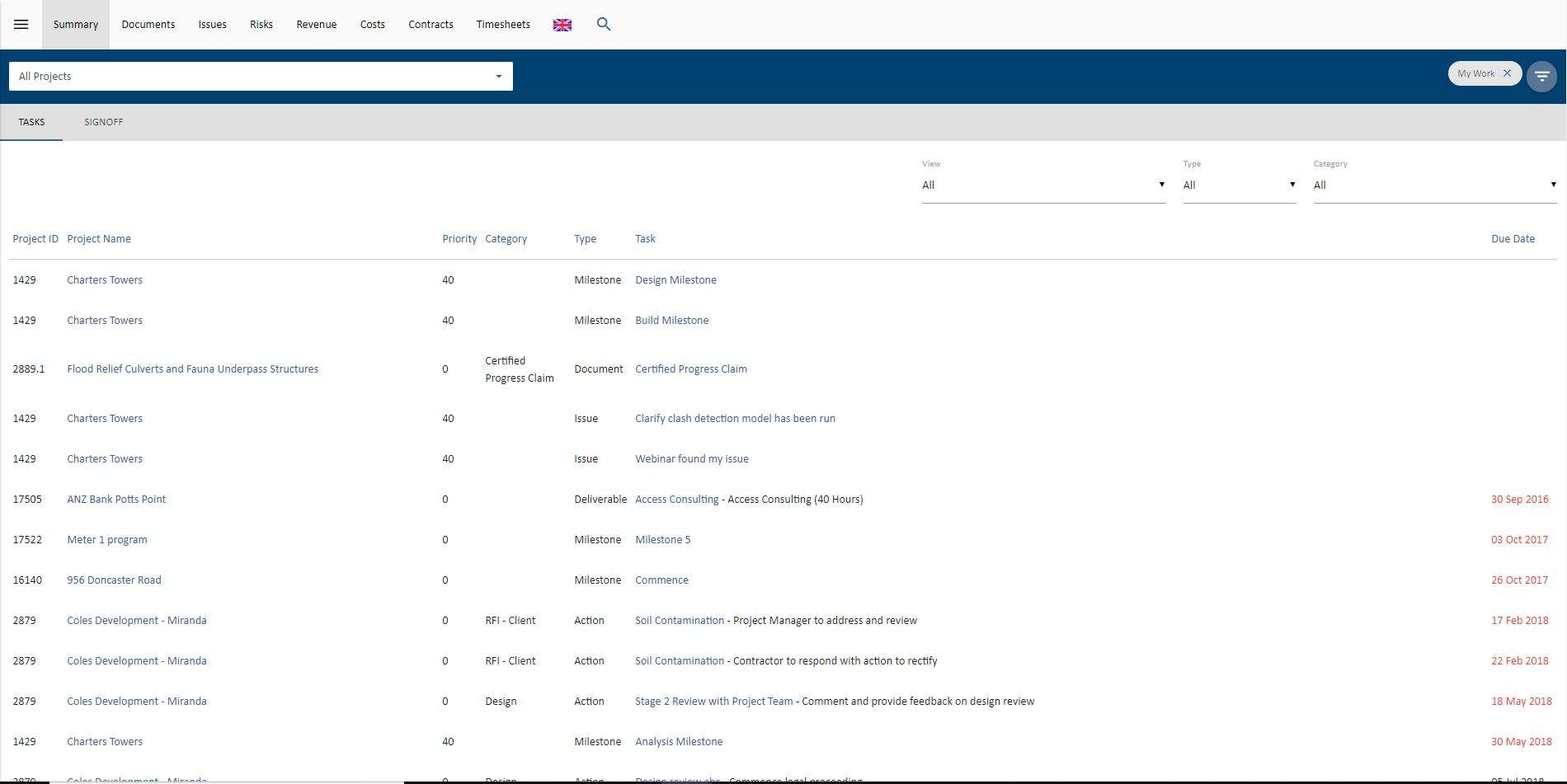Open the Category filter dropdown

tap(1434, 185)
